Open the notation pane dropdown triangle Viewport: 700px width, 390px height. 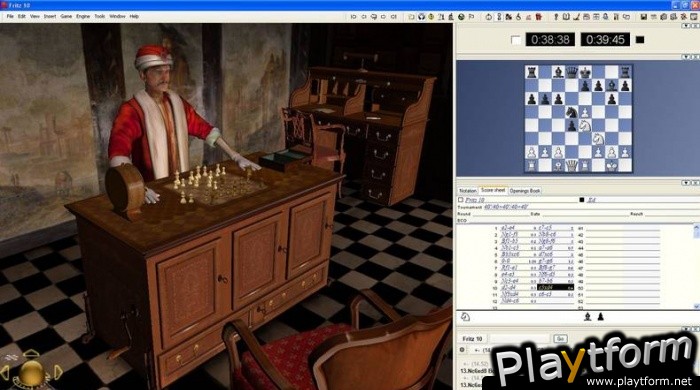(x=686, y=183)
